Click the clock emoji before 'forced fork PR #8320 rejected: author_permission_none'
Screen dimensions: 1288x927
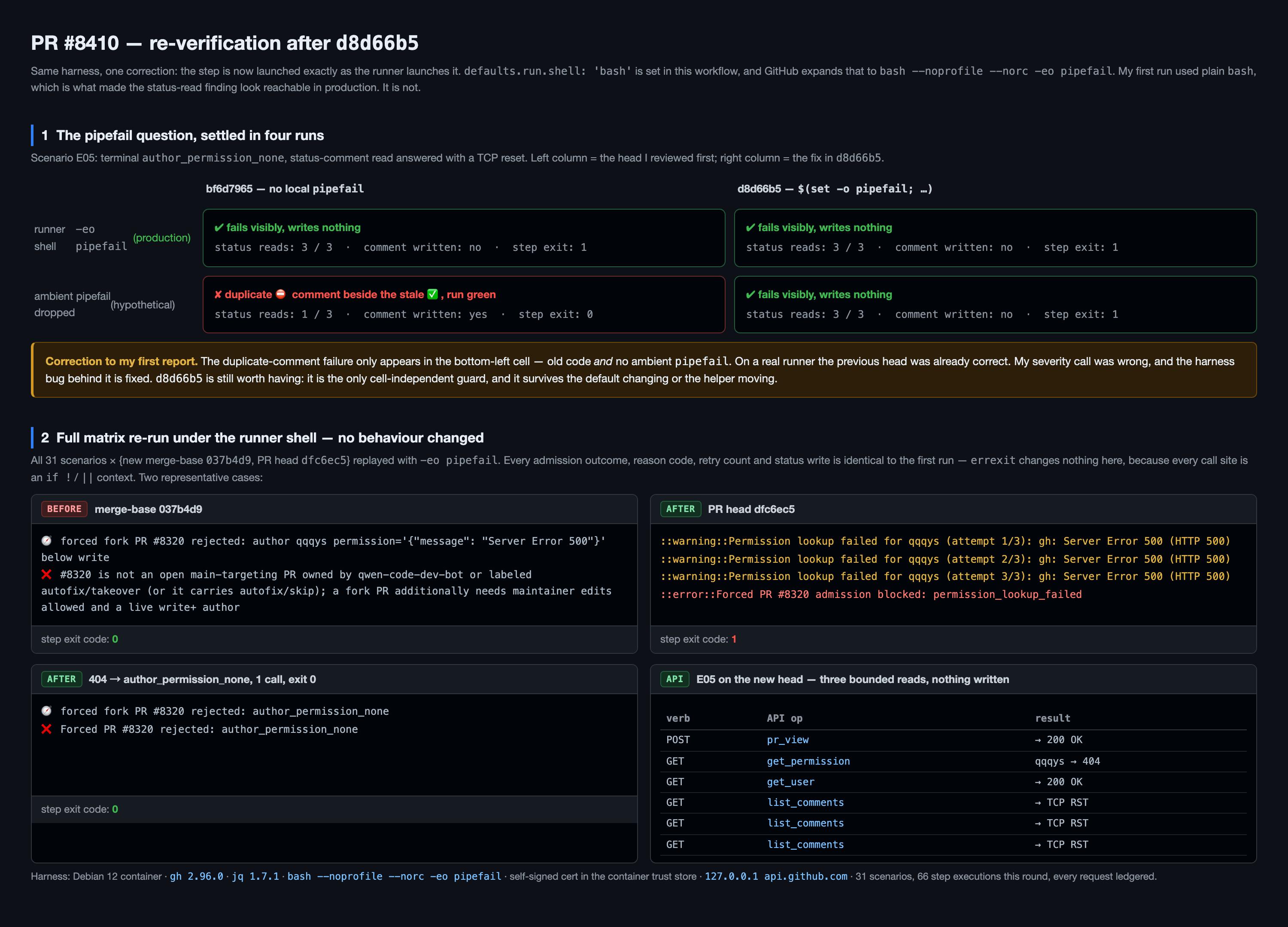coord(46,710)
